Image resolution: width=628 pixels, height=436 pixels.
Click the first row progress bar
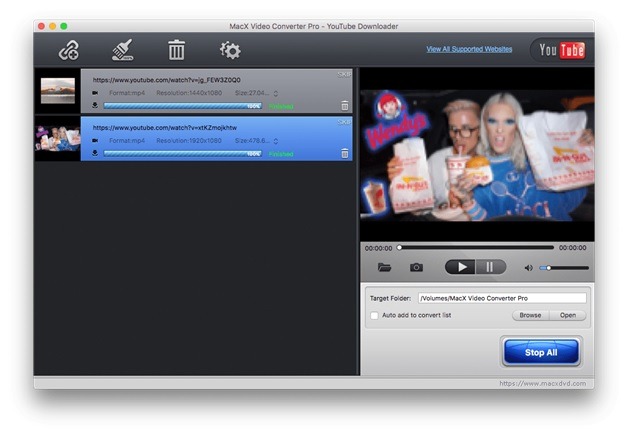(183, 106)
